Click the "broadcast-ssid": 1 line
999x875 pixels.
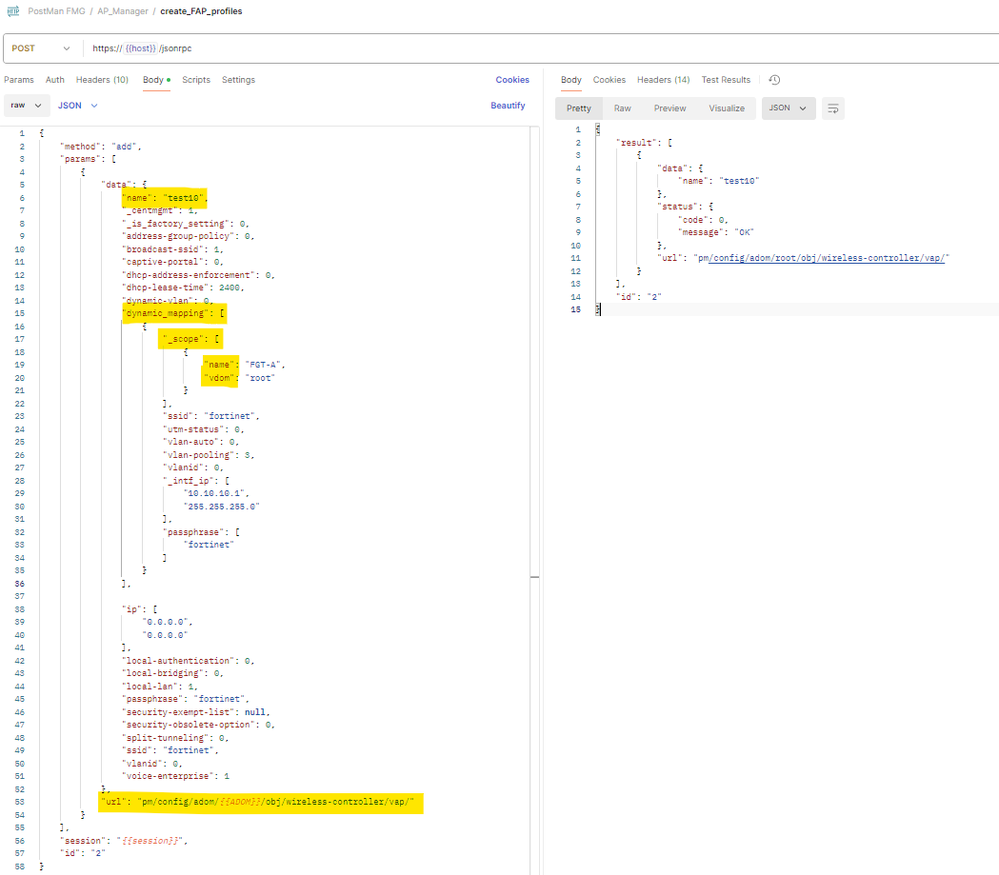click(173, 250)
